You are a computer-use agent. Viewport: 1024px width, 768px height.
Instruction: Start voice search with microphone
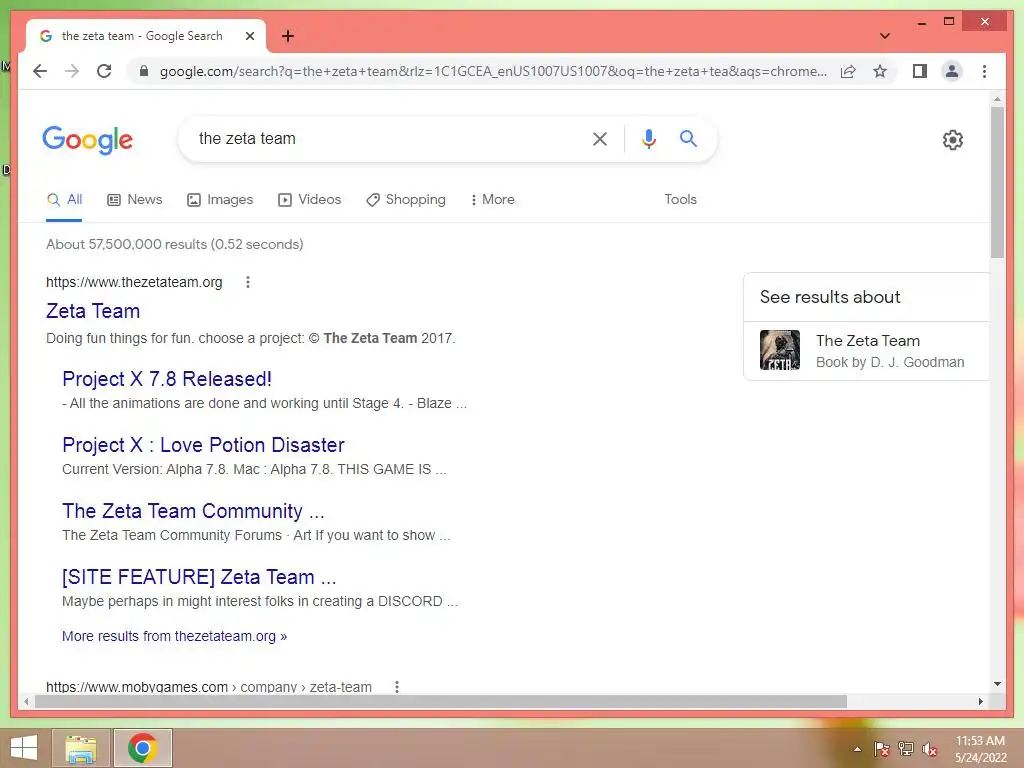tap(648, 138)
